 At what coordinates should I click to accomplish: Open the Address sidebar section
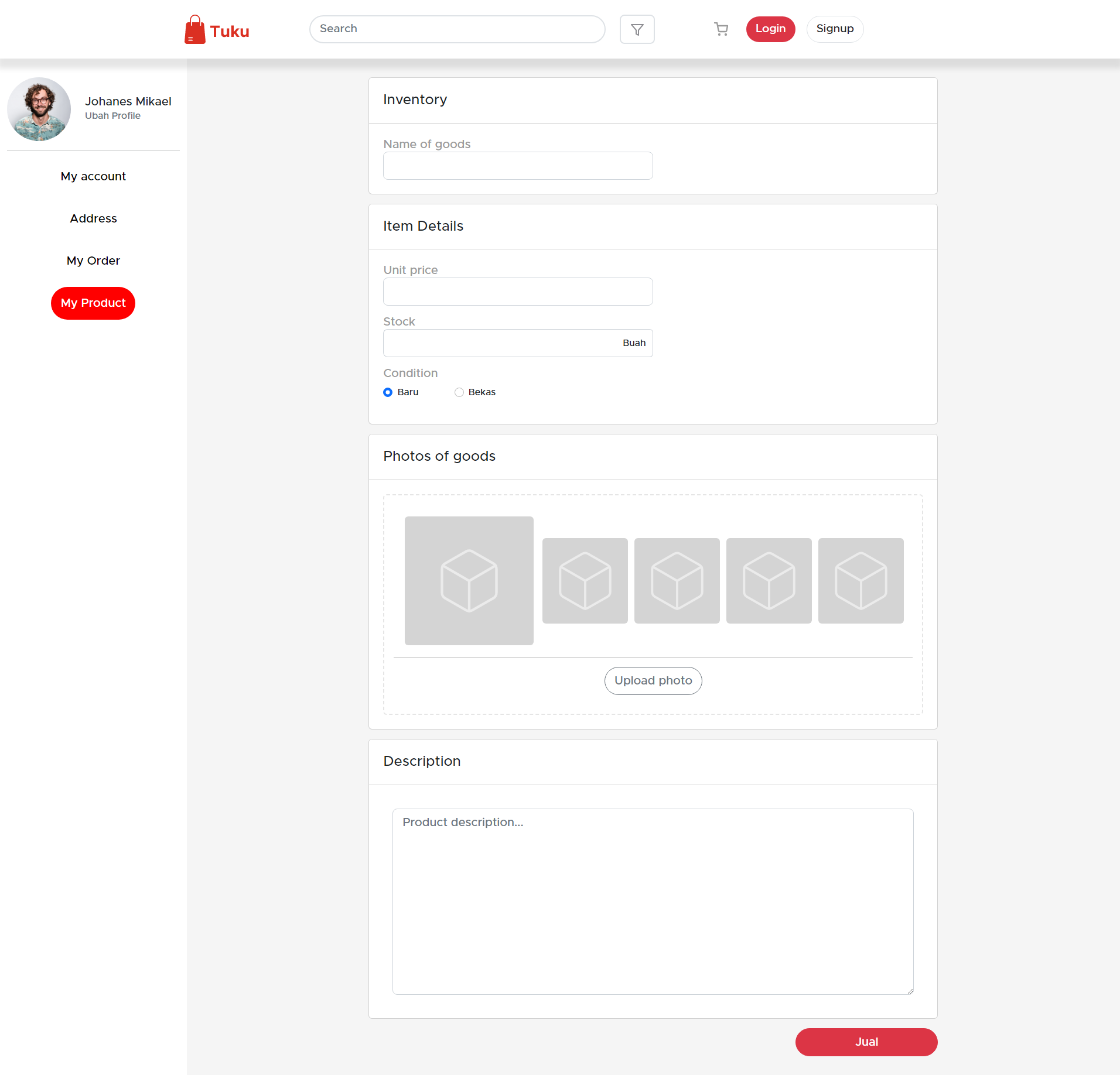tap(93, 218)
